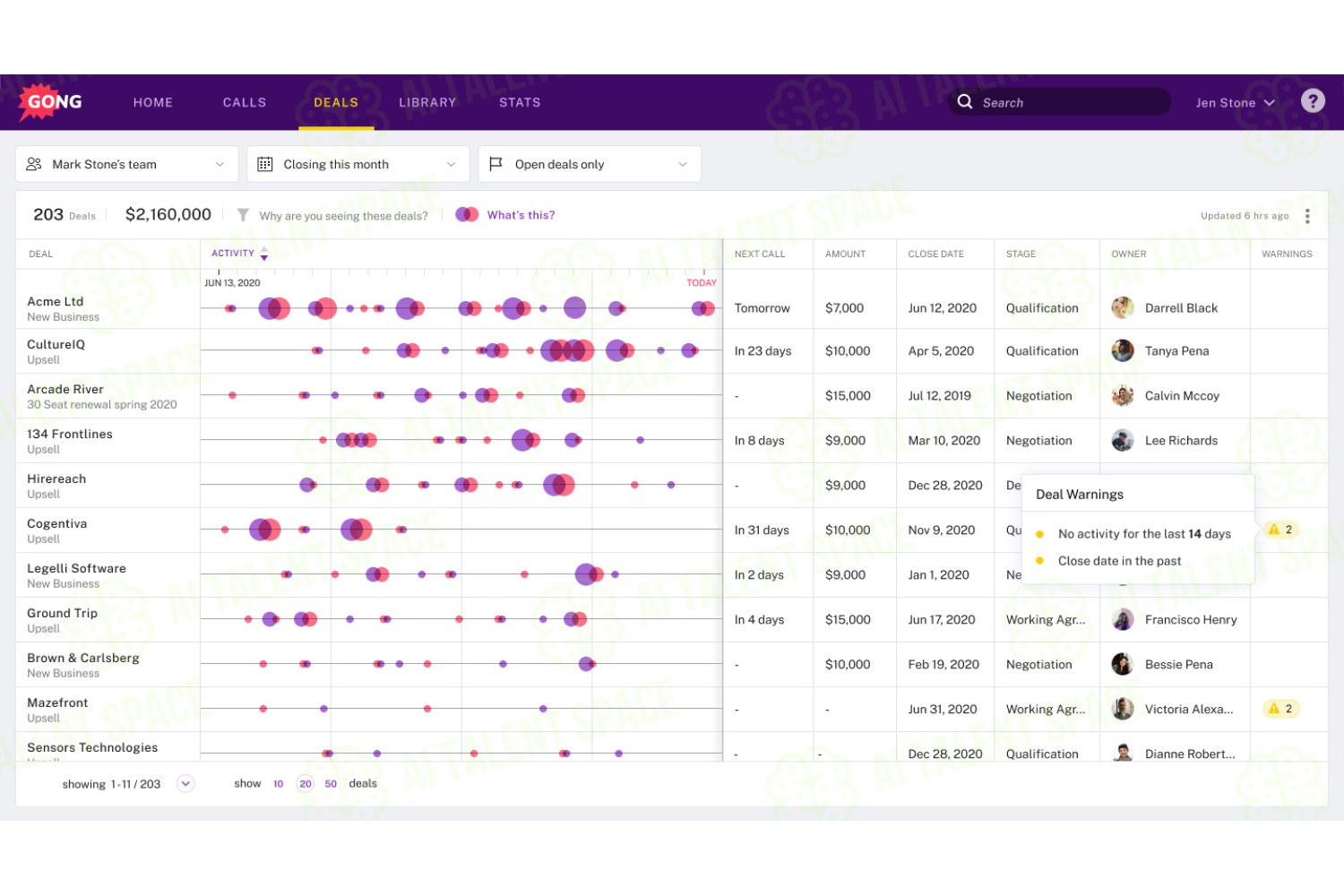1344x896 pixels.
Task: Open the Mark Stone's team dropdown
Action: [126, 164]
